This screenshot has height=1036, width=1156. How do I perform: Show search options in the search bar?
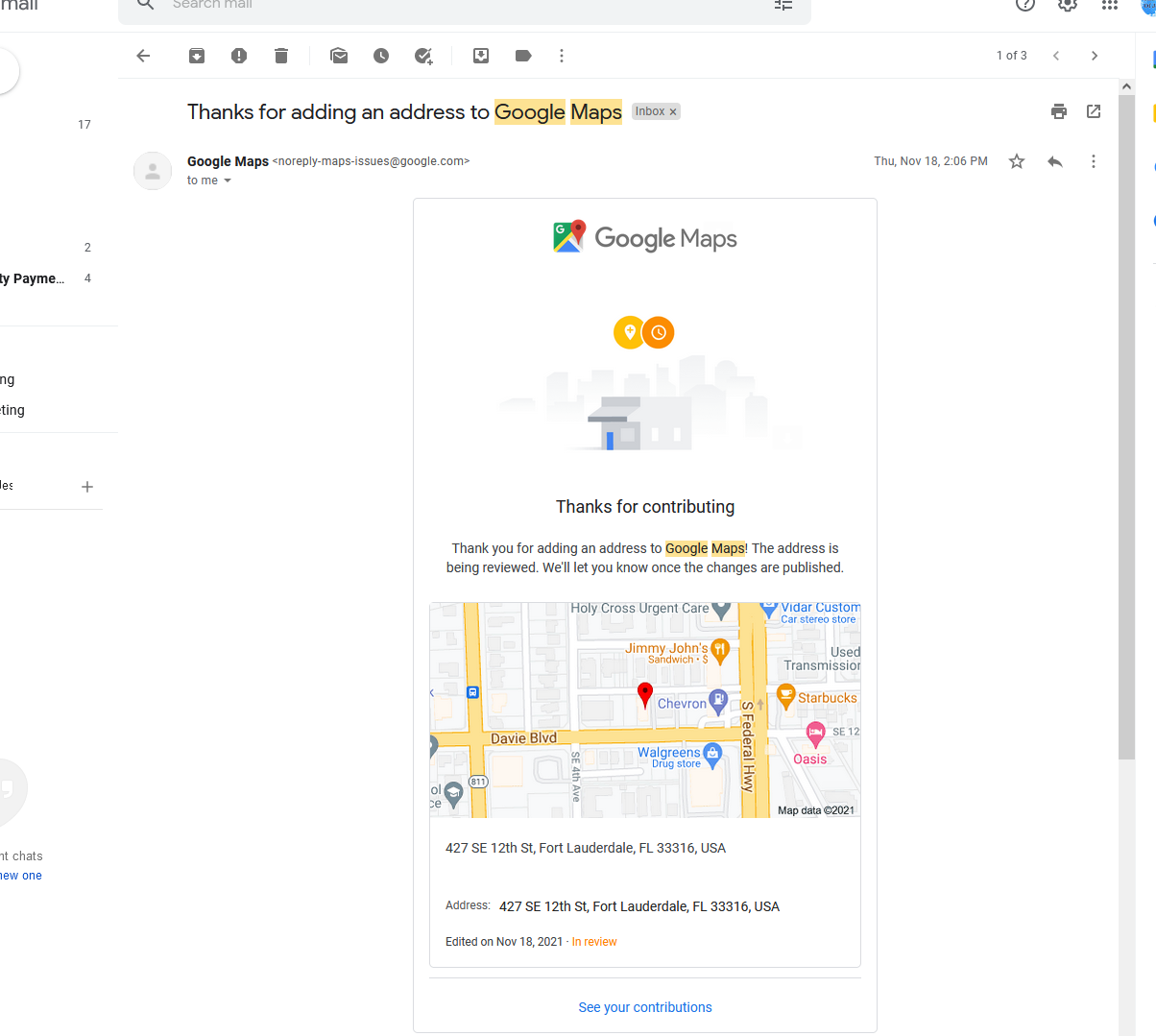pyautogui.click(x=783, y=5)
